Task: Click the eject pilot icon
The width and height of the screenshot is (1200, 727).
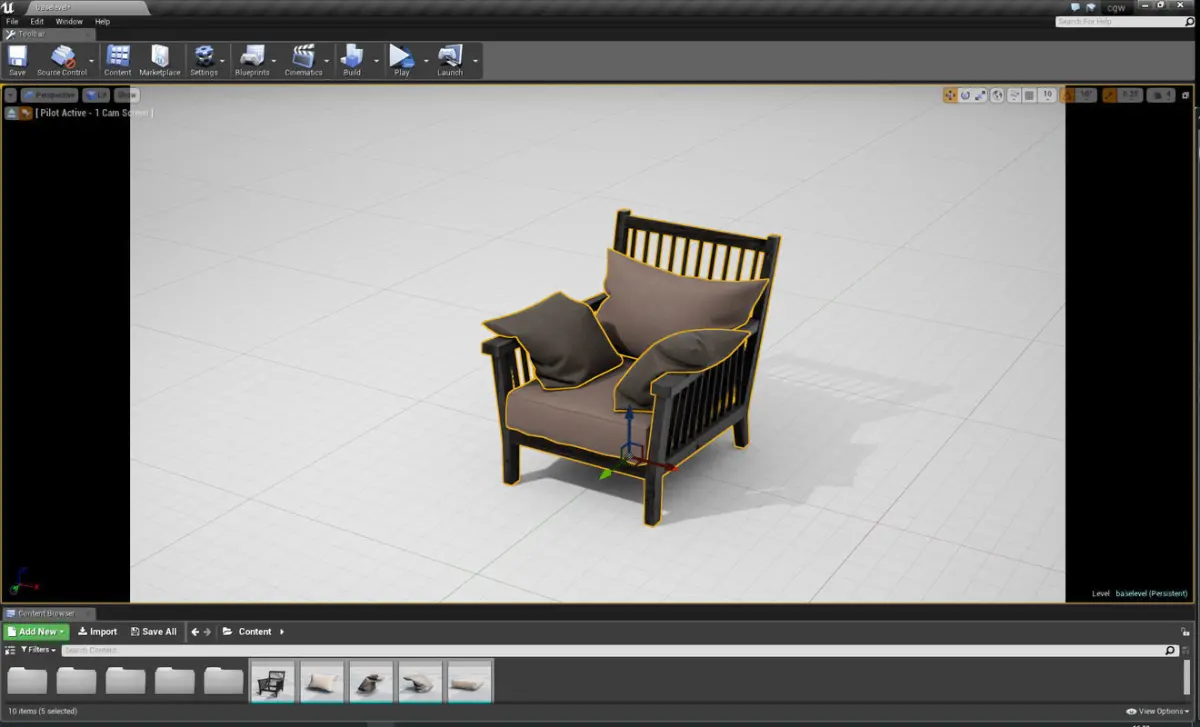Action: (x=12, y=113)
